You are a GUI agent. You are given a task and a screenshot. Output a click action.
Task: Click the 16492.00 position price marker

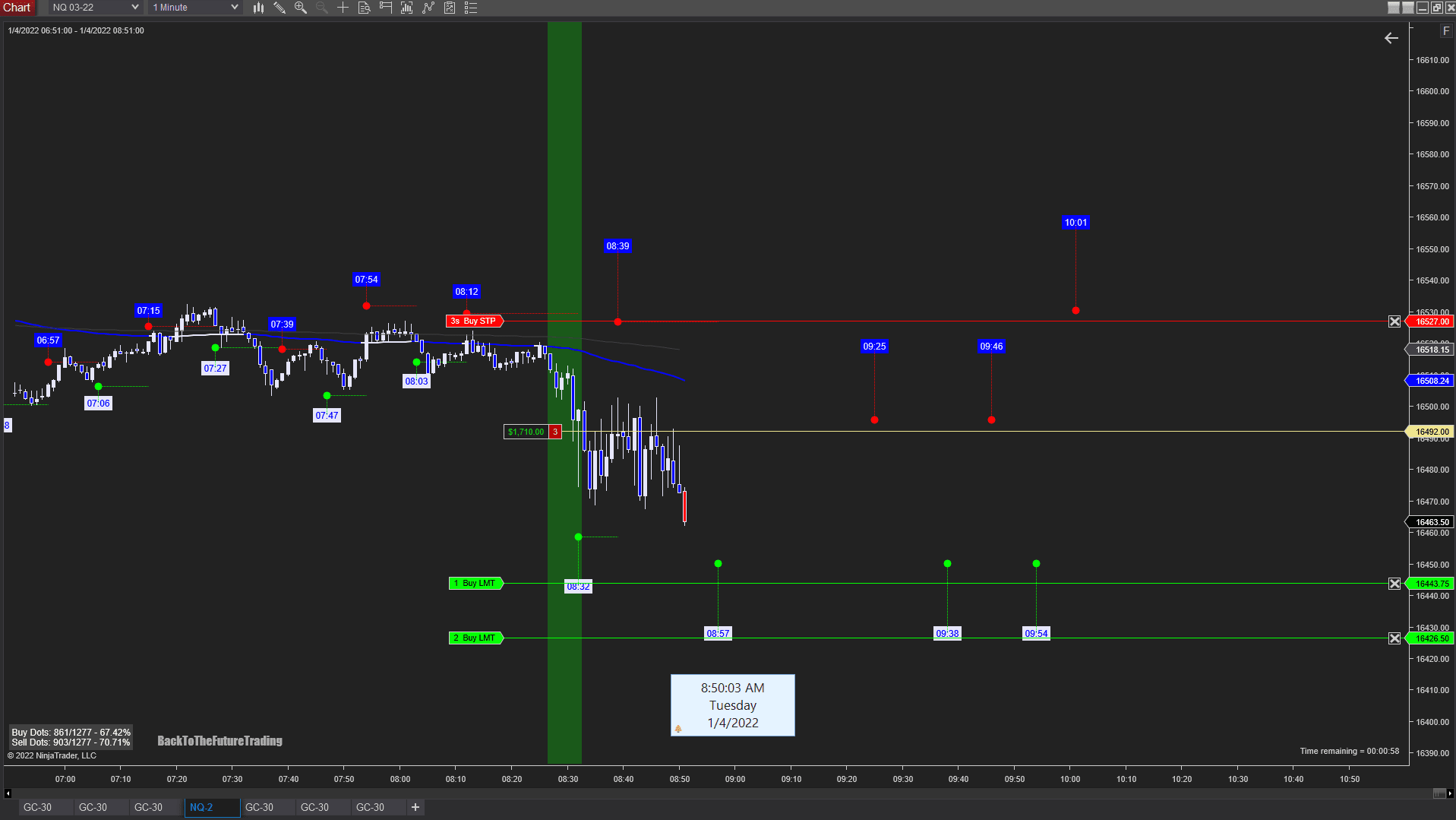coord(1429,432)
